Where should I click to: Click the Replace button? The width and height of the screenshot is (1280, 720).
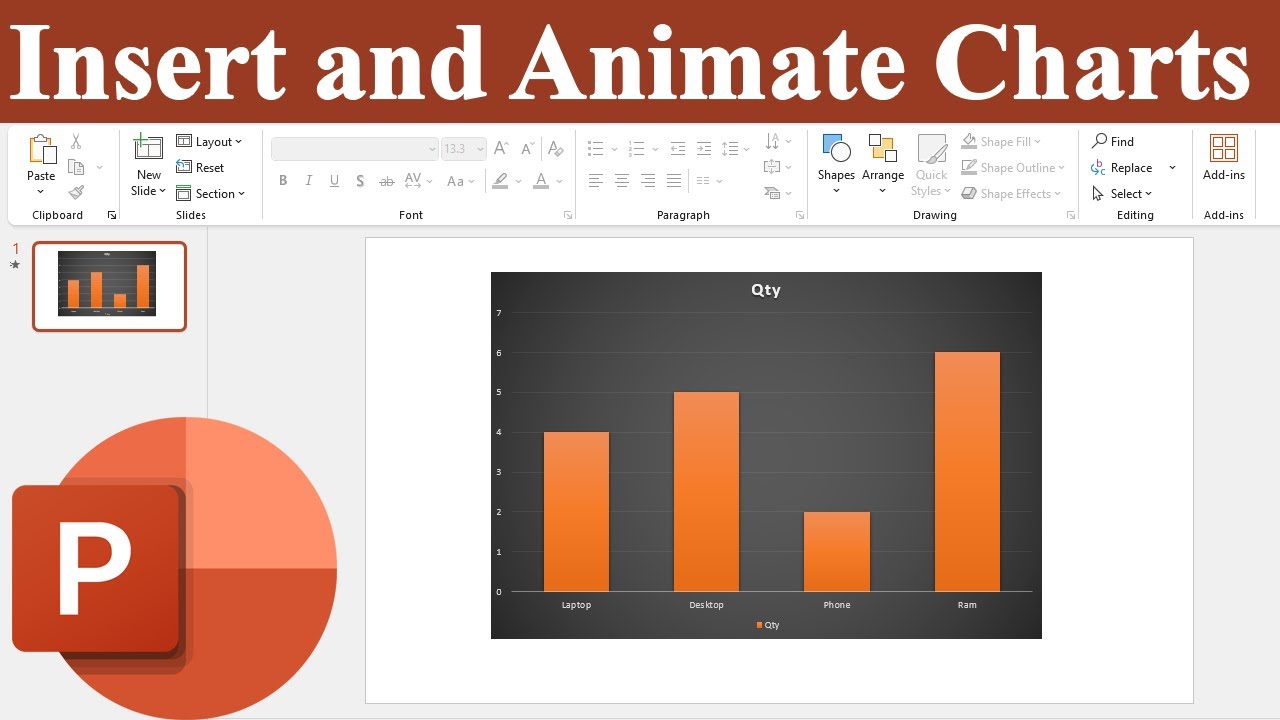point(1122,167)
